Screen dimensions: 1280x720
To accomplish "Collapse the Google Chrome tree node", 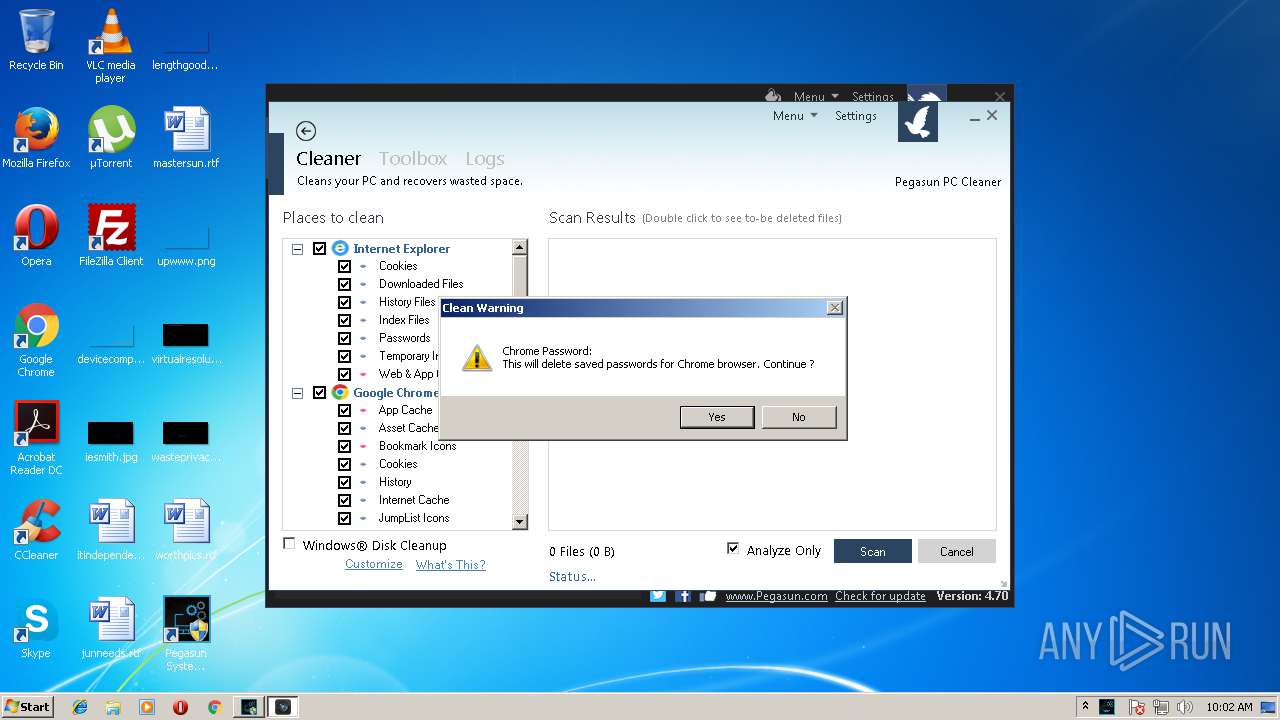I will [x=297, y=393].
